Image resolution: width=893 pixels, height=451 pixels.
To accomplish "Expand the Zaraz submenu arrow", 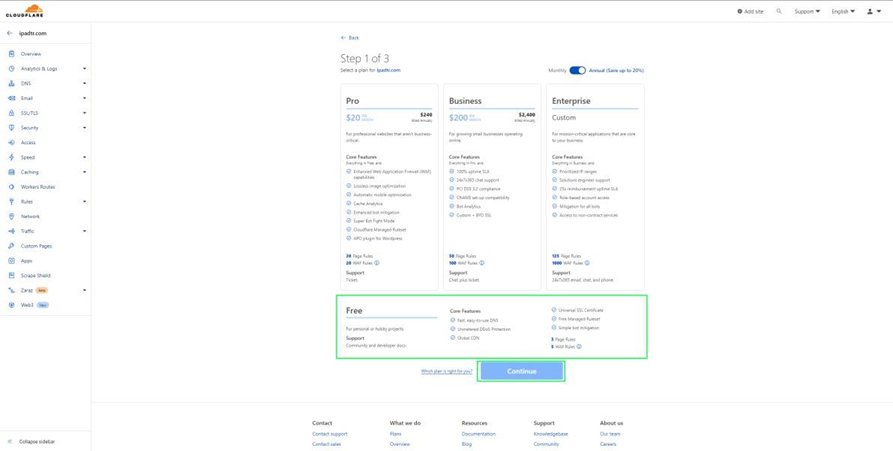I will pos(84,290).
